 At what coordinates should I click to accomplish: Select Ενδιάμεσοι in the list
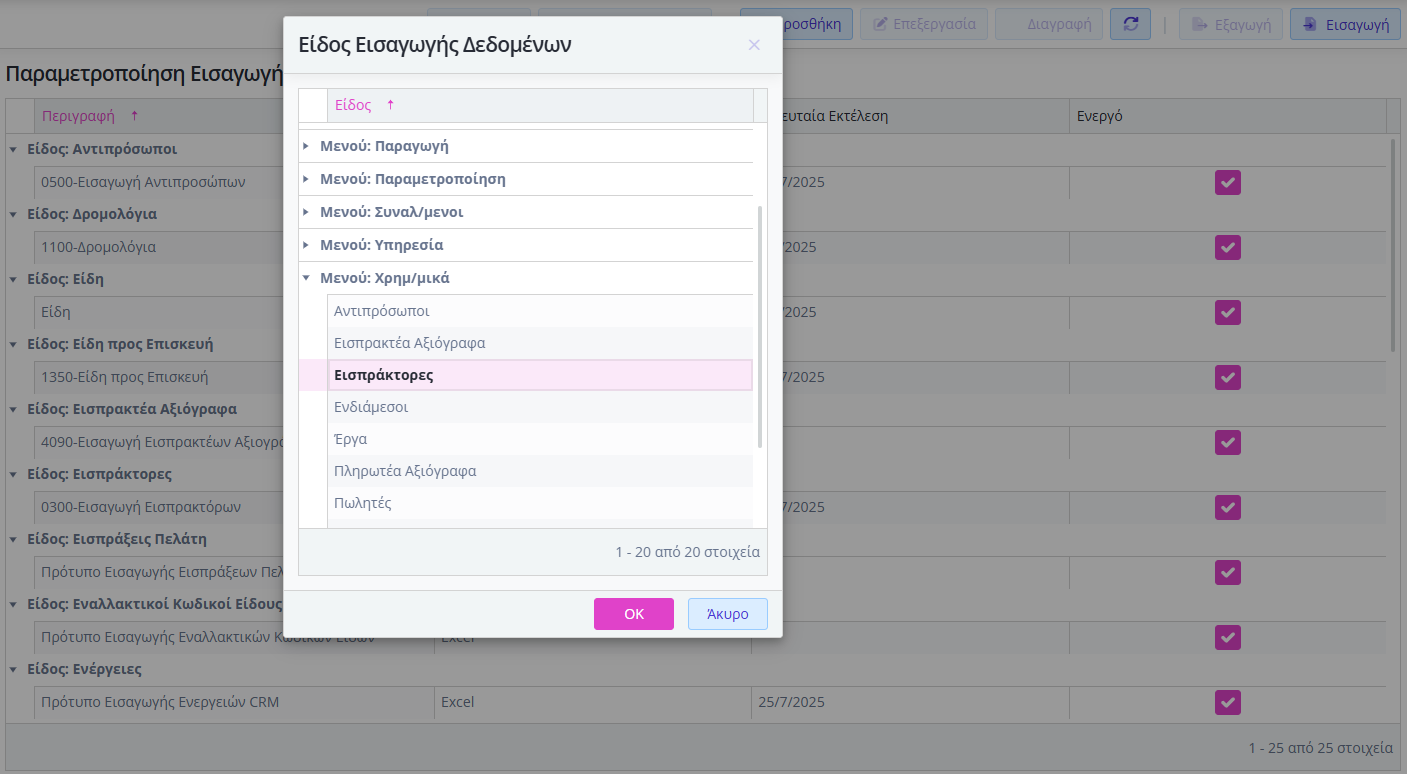(x=371, y=407)
